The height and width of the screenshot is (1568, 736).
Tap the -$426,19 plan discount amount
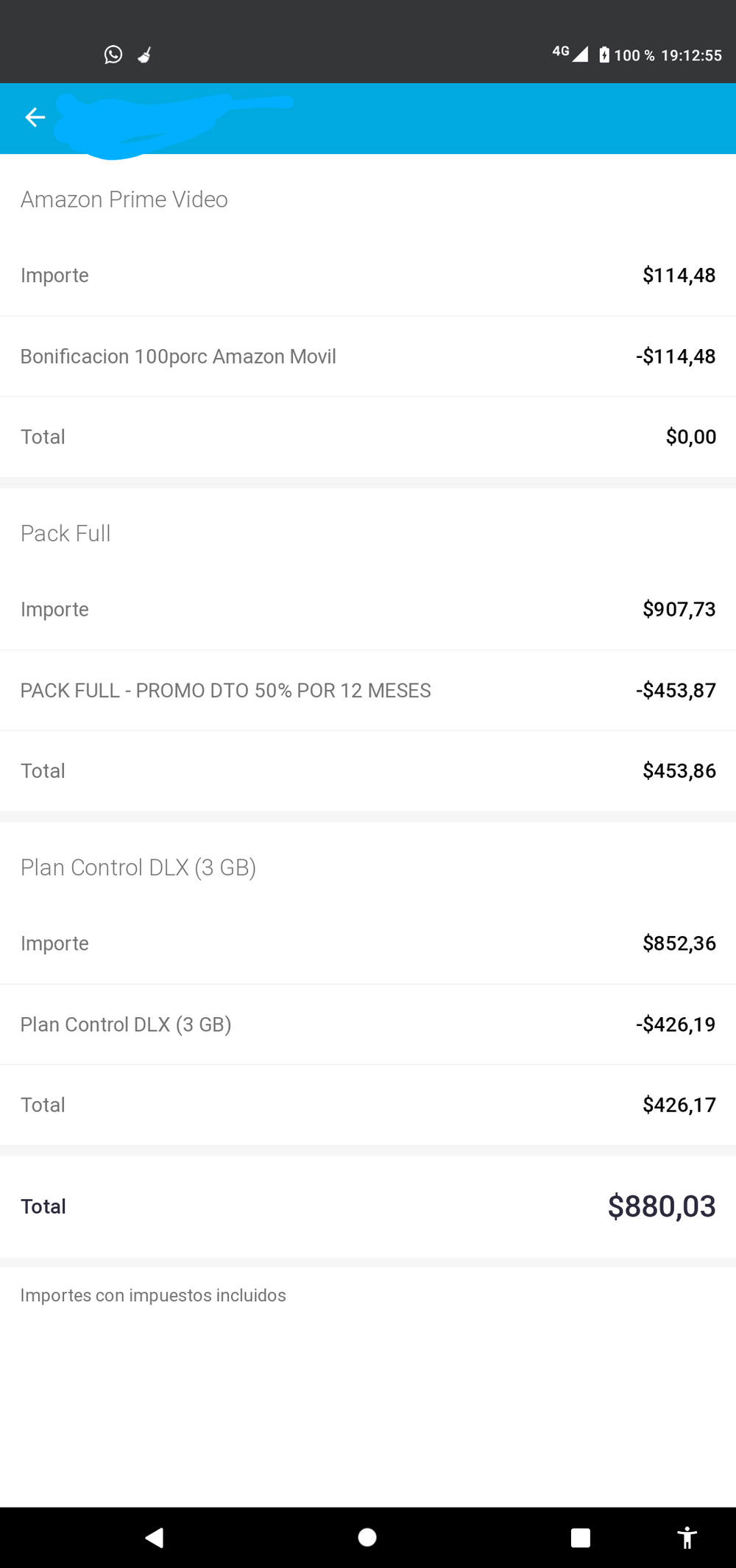coord(676,1024)
